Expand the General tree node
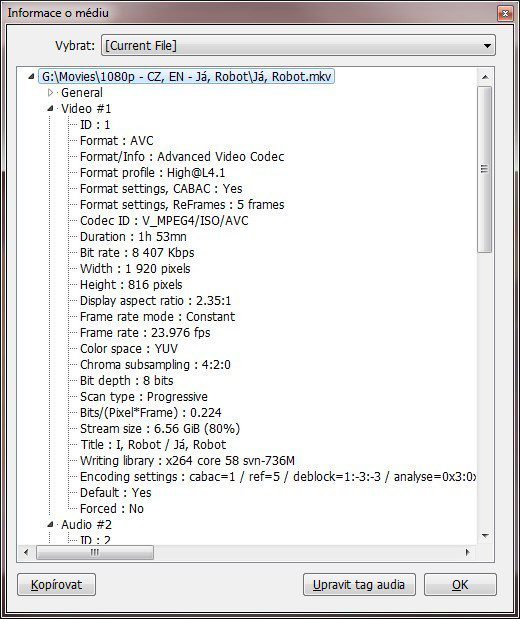This screenshot has width=520, height=619. (50, 93)
